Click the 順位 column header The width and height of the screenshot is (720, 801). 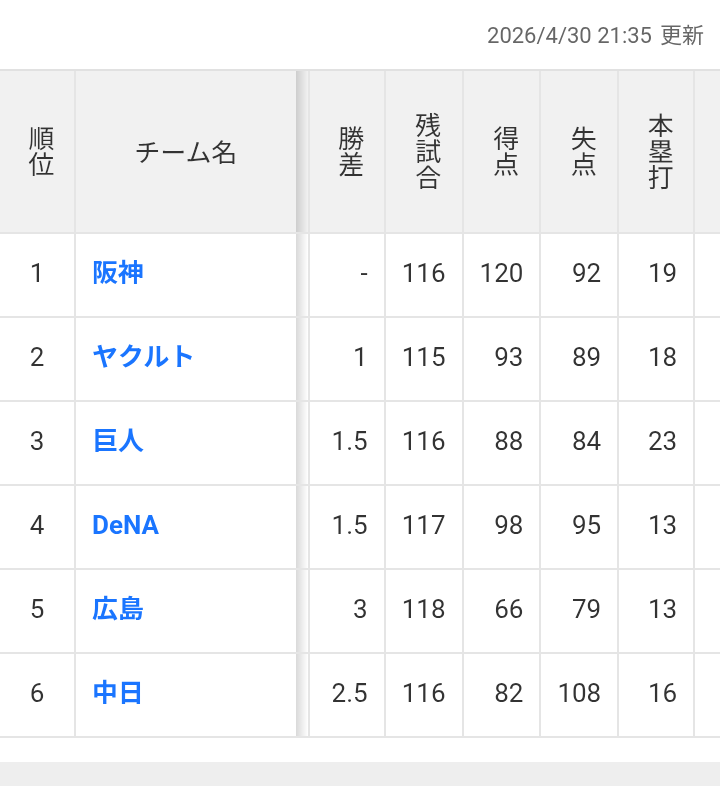coord(41,152)
